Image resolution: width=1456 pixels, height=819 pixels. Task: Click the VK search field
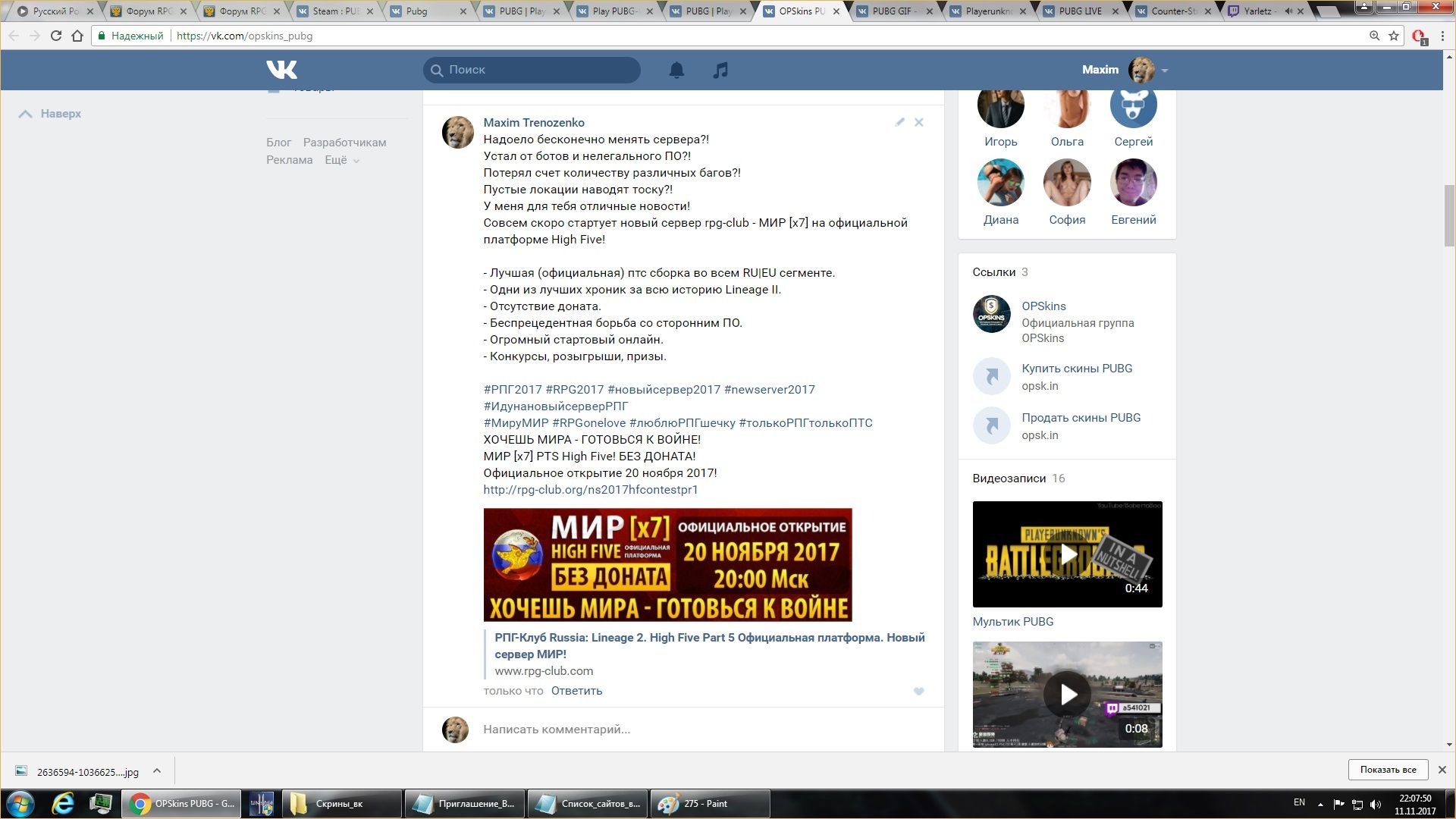click(532, 70)
